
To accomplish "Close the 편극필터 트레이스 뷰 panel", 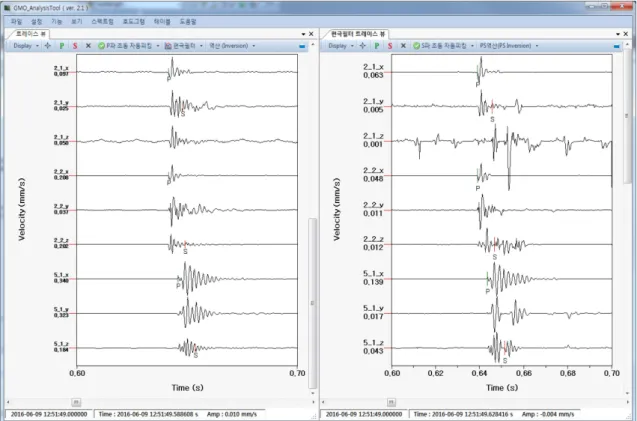I will click(626, 34).
